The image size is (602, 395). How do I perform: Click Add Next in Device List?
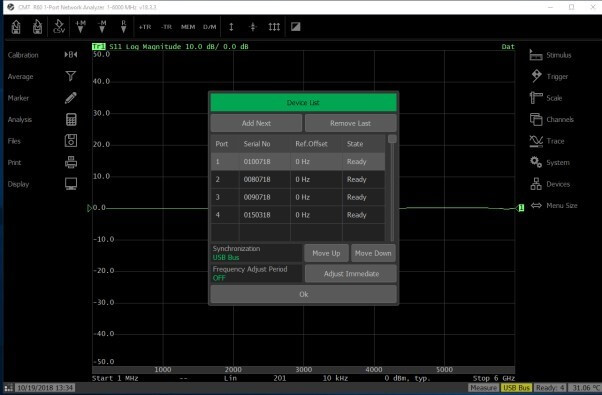[x=256, y=123]
